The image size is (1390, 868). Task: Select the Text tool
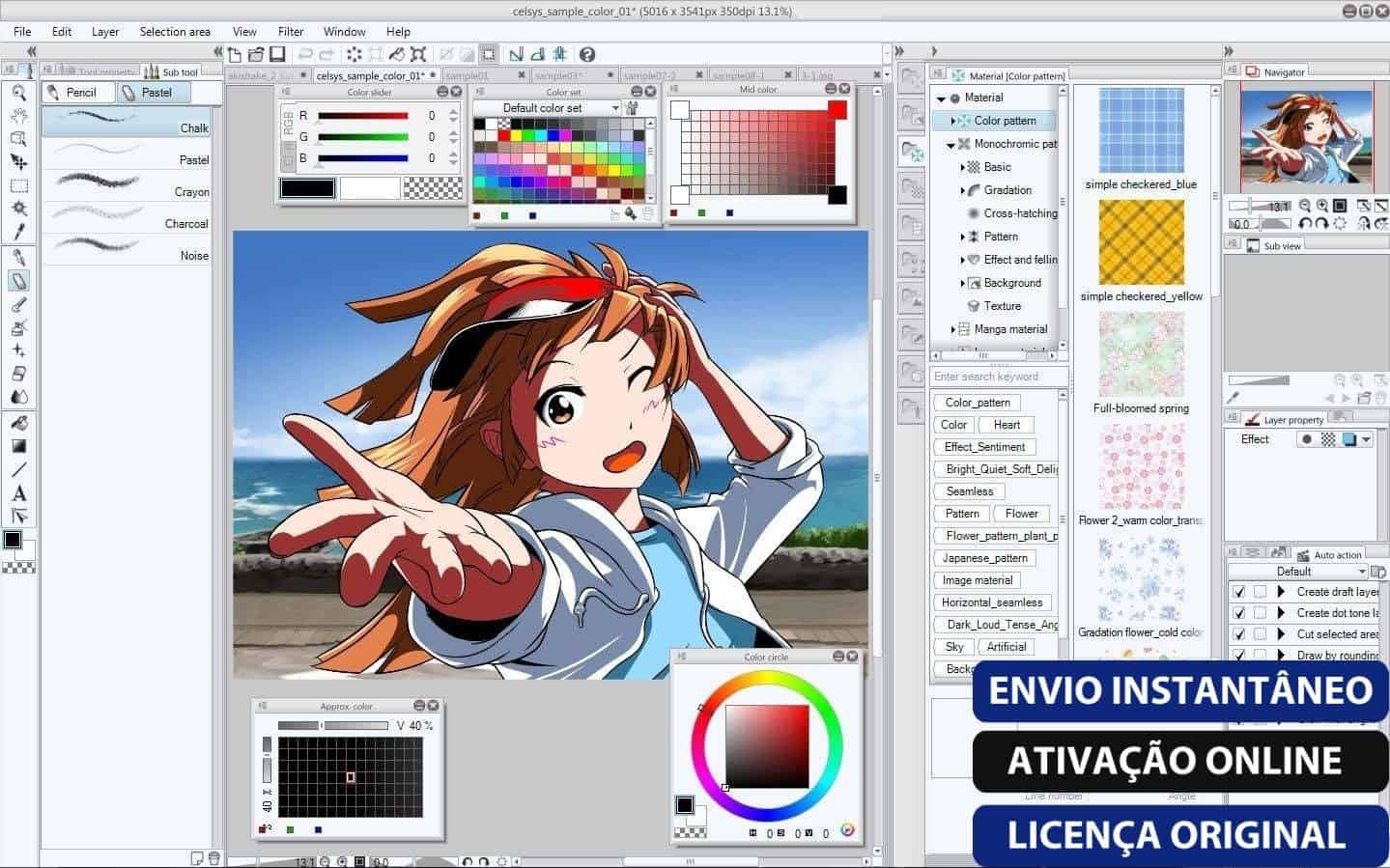click(x=18, y=492)
